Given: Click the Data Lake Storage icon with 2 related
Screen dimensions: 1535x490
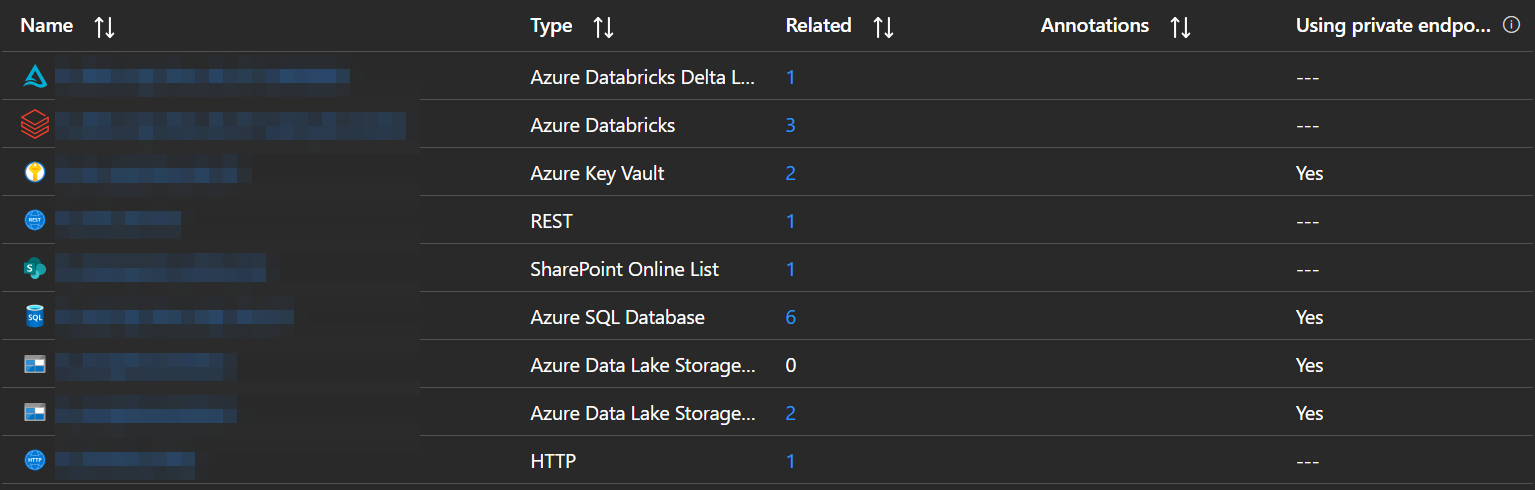Looking at the screenshot, I should coord(35,413).
